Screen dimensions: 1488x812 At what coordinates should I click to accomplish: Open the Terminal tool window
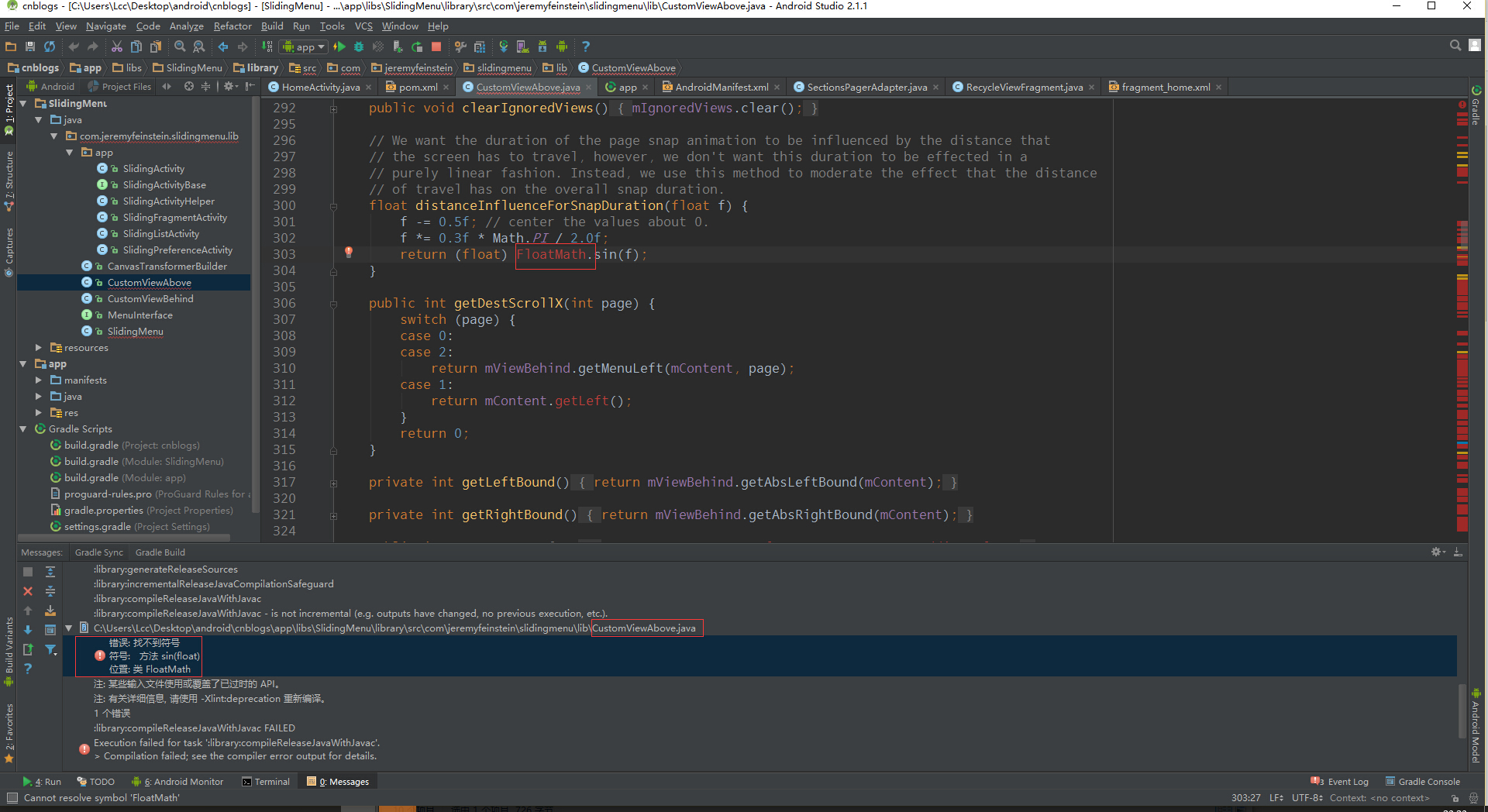click(266, 782)
